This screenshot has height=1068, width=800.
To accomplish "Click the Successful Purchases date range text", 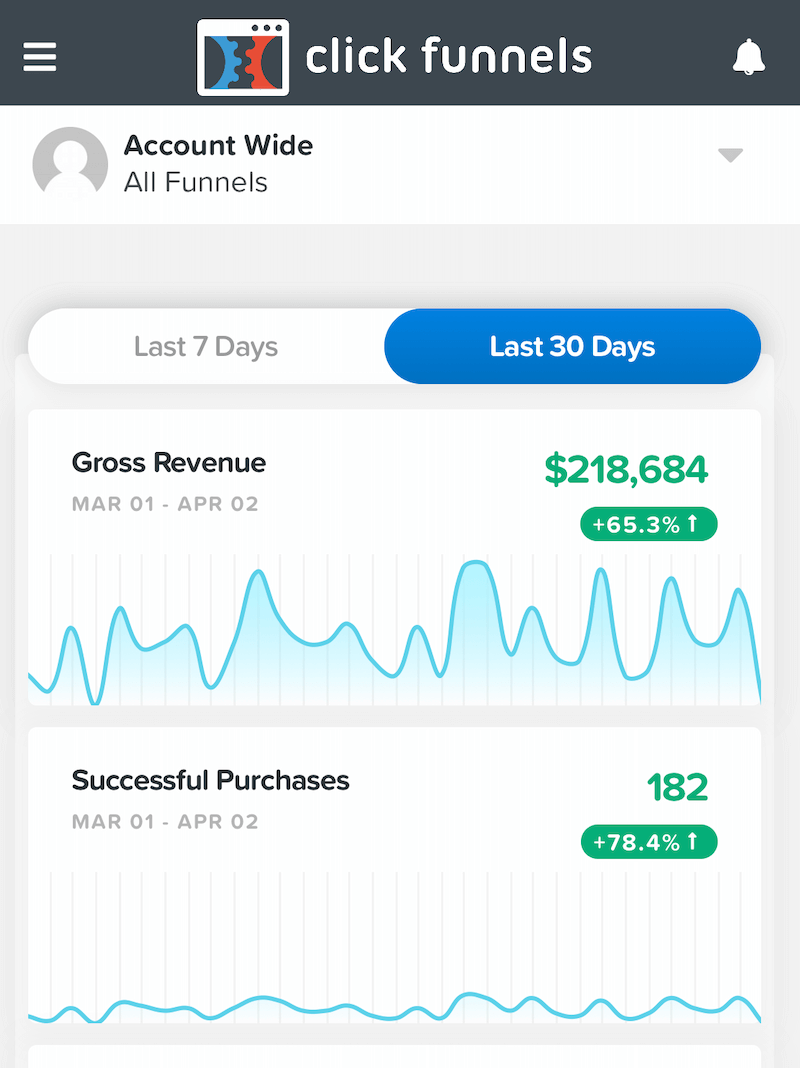I will click(x=165, y=822).
